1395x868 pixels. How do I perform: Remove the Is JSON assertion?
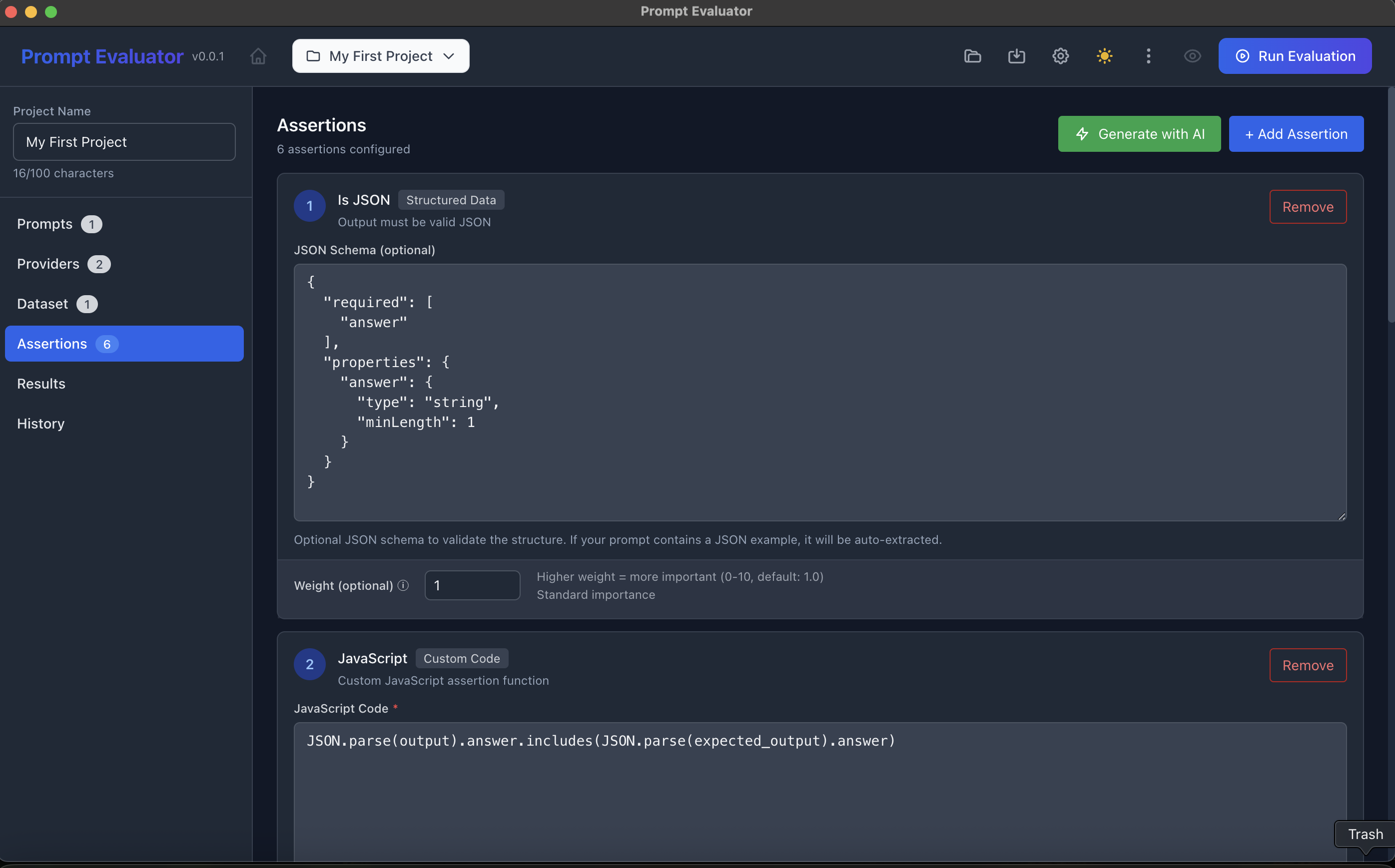pos(1308,207)
